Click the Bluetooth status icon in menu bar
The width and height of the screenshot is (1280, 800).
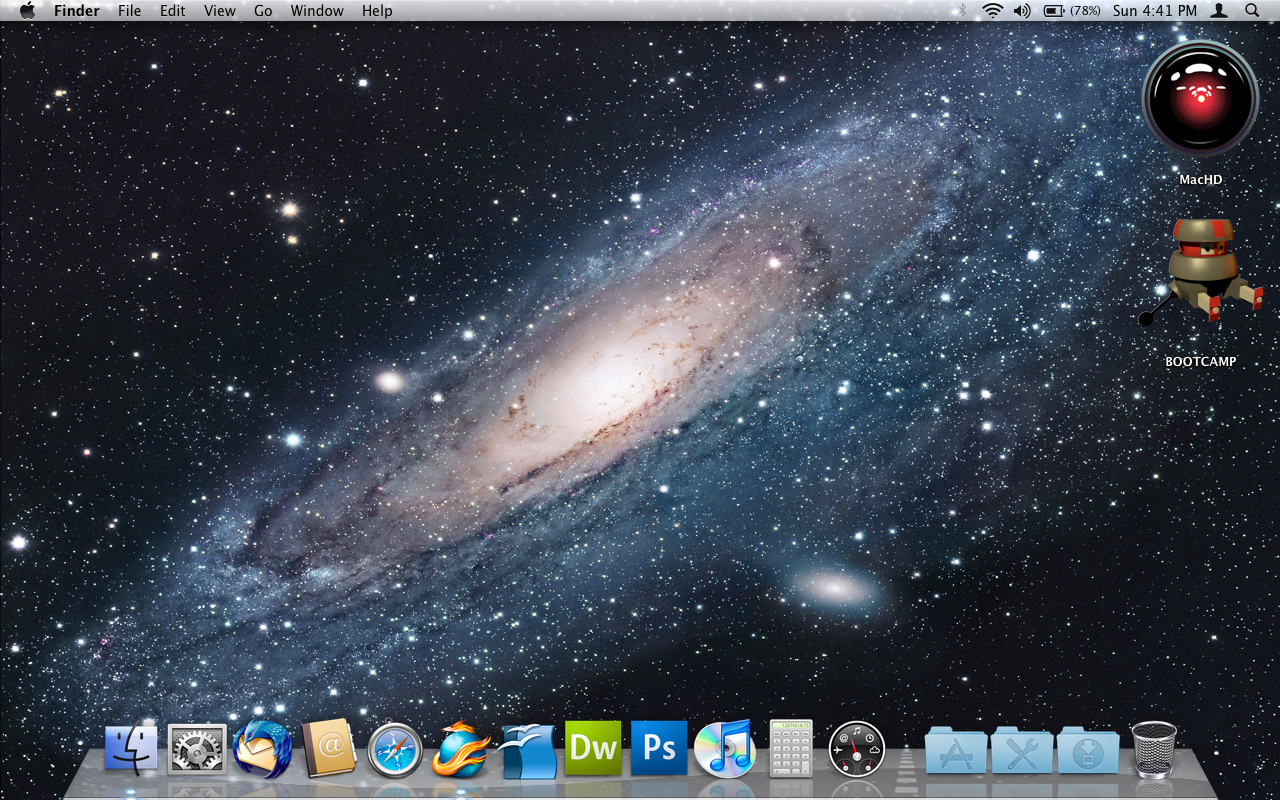point(963,11)
